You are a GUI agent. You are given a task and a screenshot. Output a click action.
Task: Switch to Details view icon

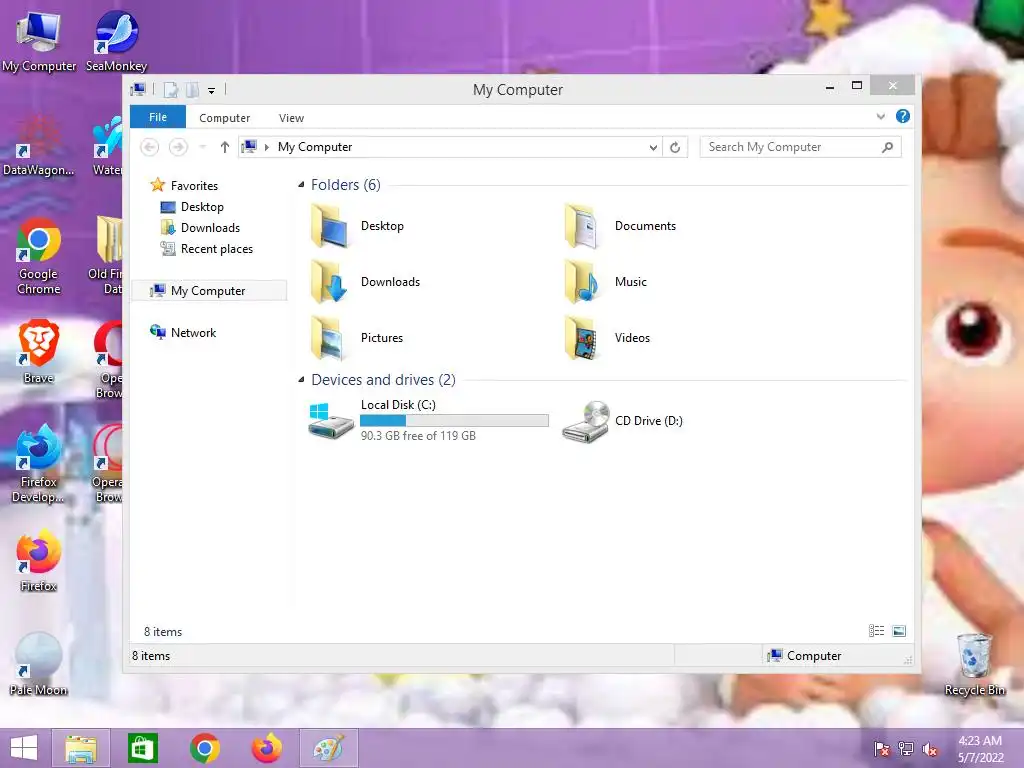click(x=876, y=631)
